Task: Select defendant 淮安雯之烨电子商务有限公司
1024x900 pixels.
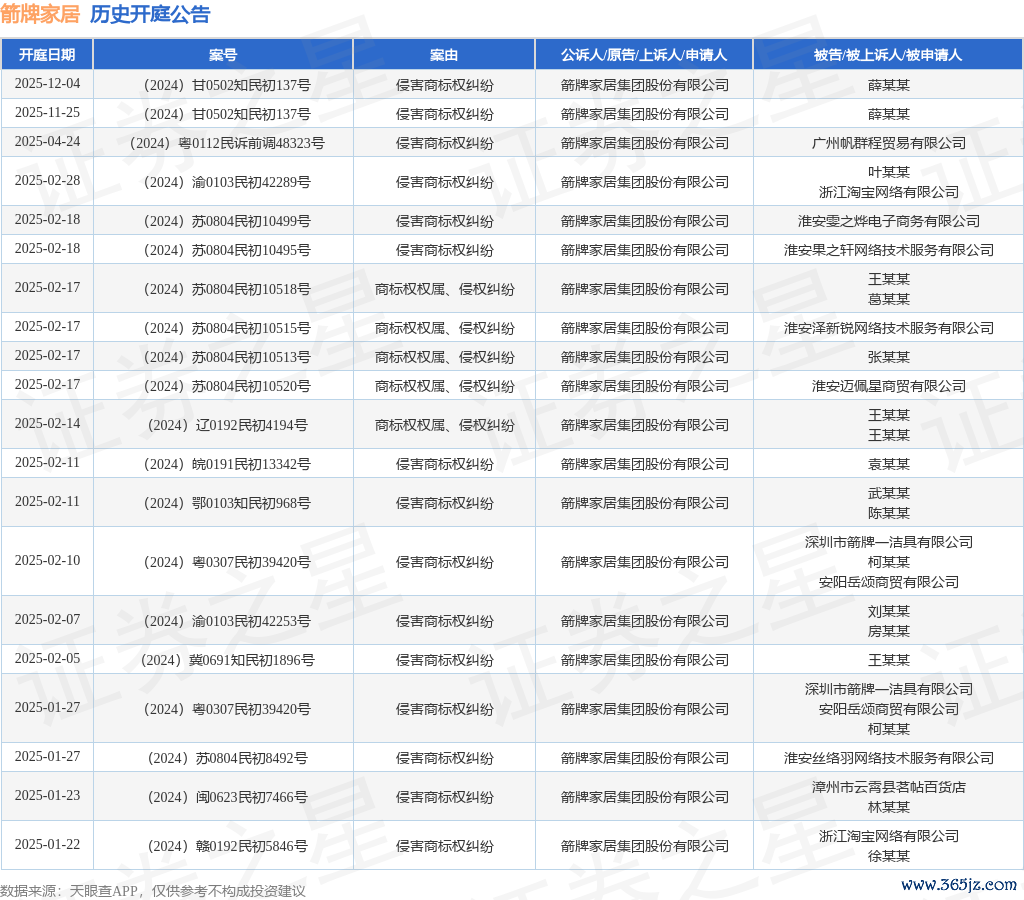Action: 888,221
